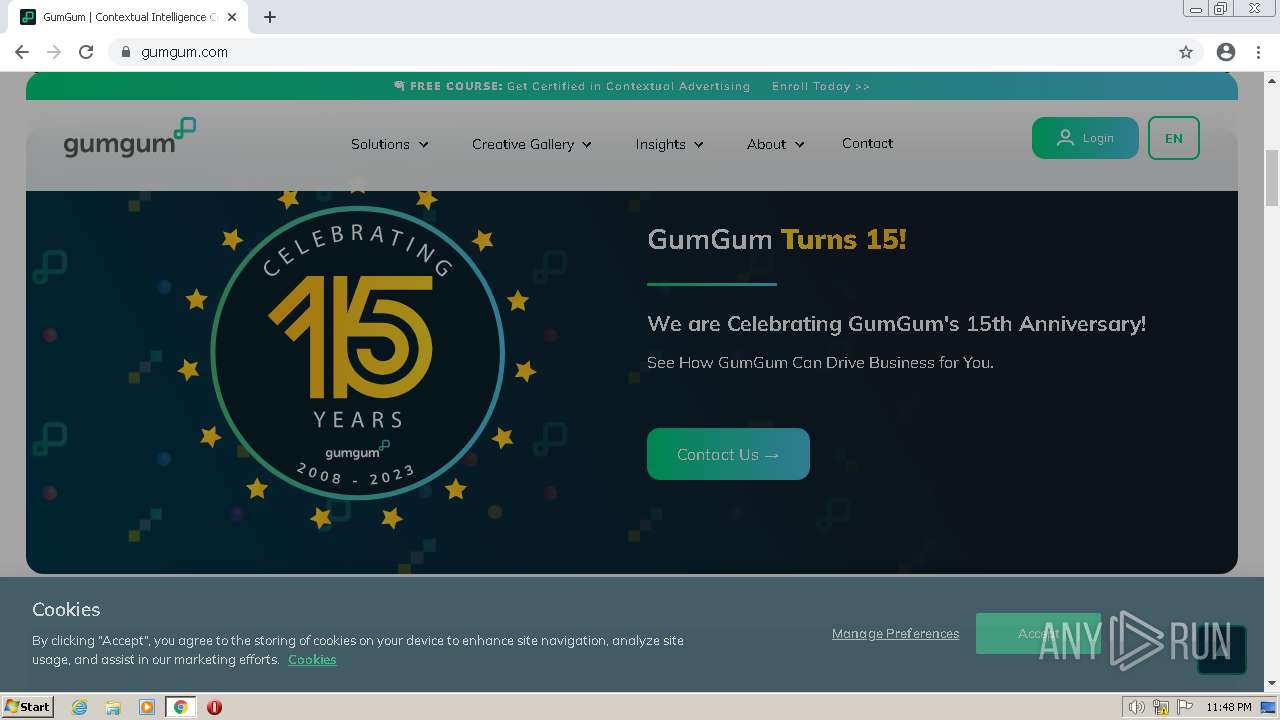Open Manage Preferences for cookies
Image resolution: width=1280 pixels, height=720 pixels.
[x=895, y=633]
